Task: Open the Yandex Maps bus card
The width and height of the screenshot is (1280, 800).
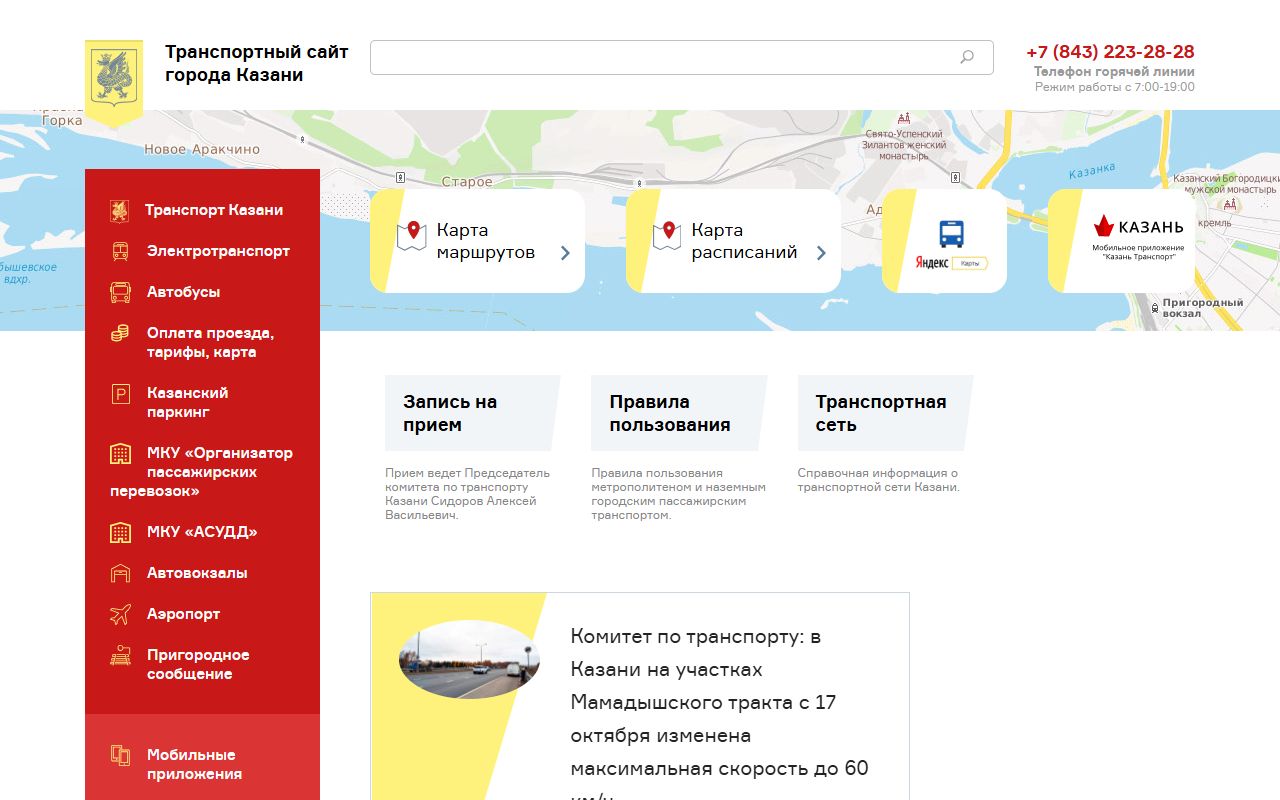Action: (944, 241)
